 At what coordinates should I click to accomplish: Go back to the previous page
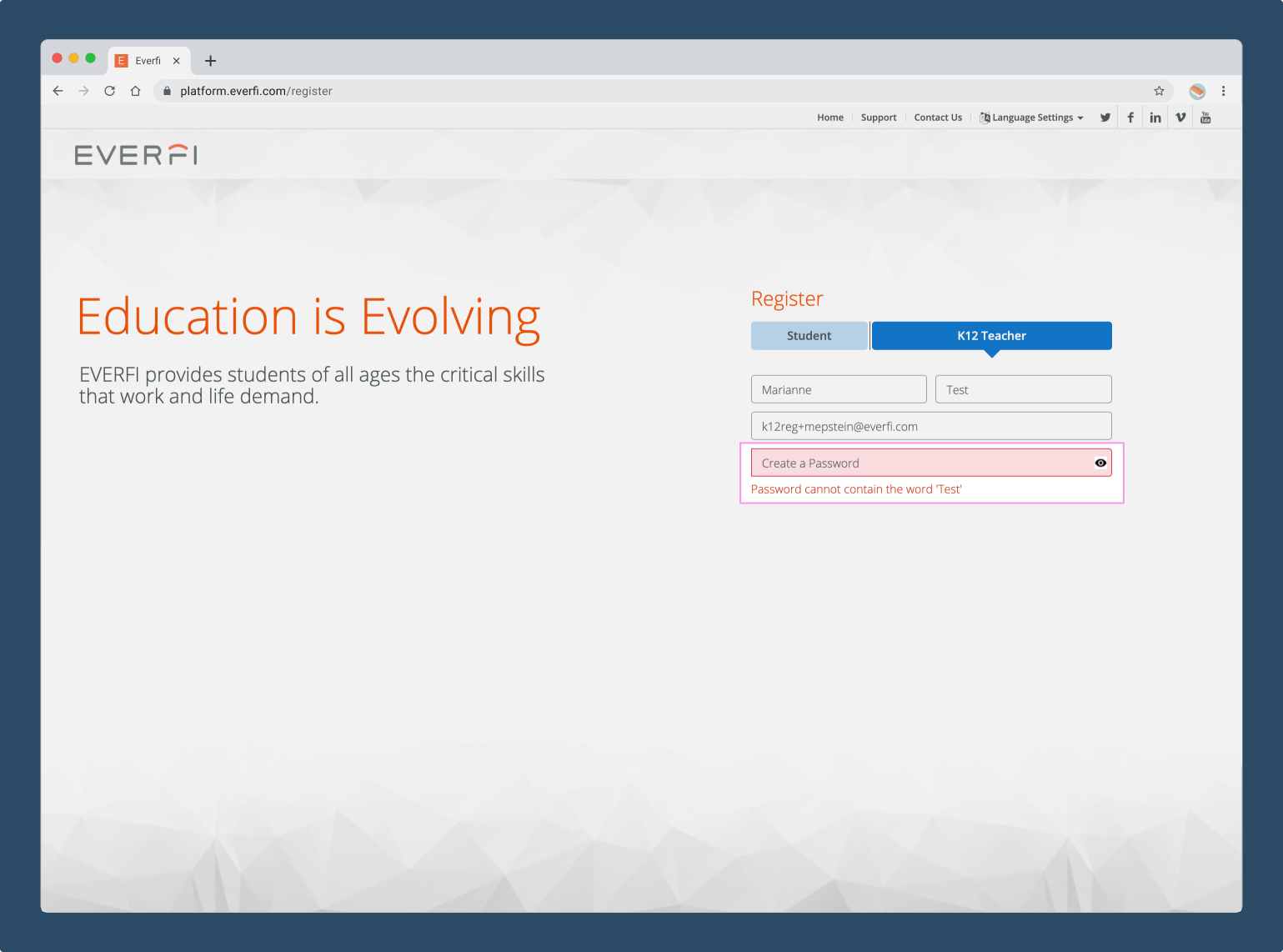pyautogui.click(x=58, y=91)
